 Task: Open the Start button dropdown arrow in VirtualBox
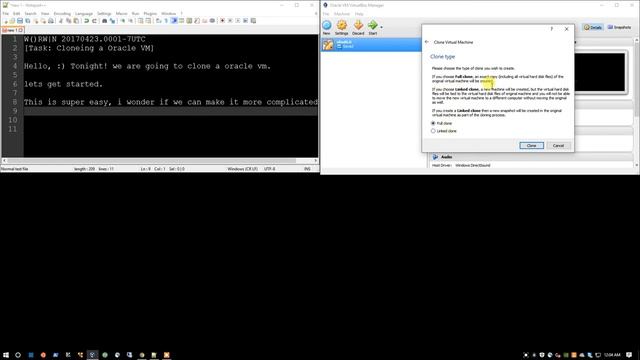pyautogui.click(x=381, y=27)
